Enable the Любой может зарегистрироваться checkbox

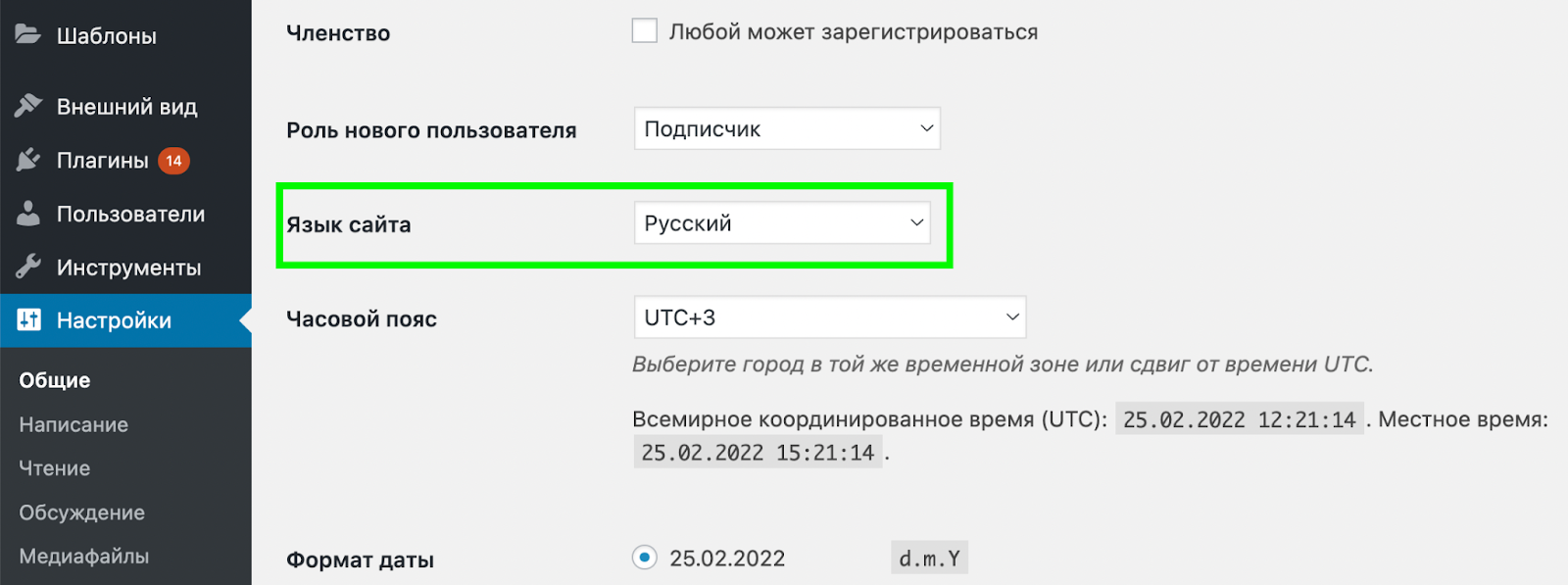[644, 30]
